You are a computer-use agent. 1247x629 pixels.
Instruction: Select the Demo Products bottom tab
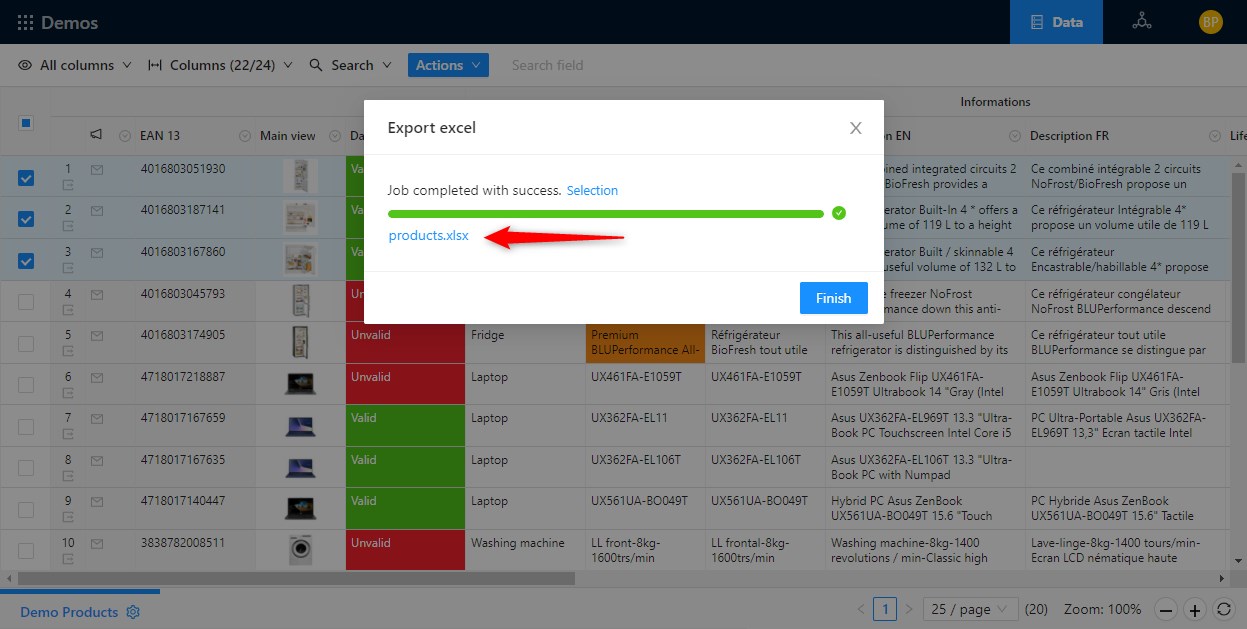click(69, 612)
